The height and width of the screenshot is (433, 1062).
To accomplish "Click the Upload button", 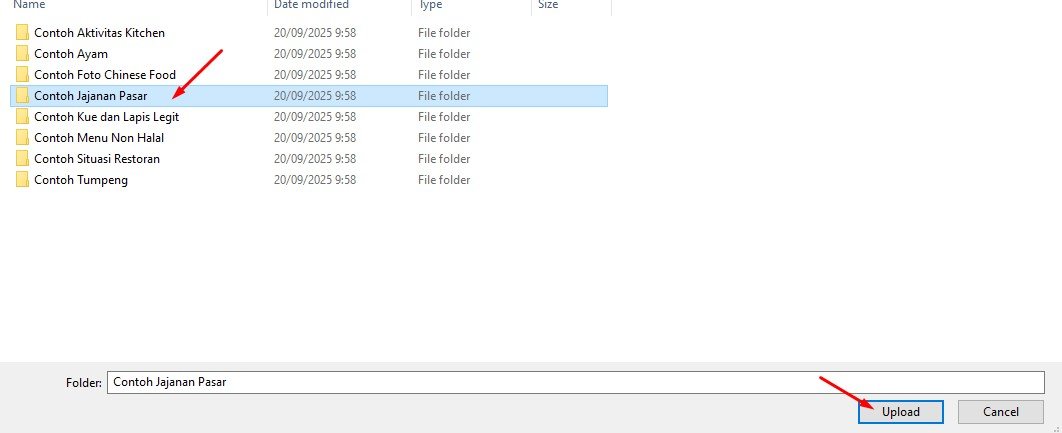I will 901,412.
